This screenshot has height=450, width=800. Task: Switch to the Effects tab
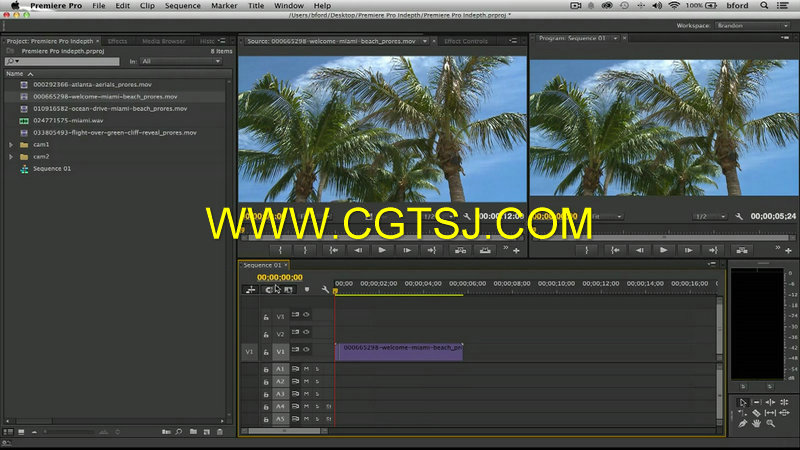117,41
